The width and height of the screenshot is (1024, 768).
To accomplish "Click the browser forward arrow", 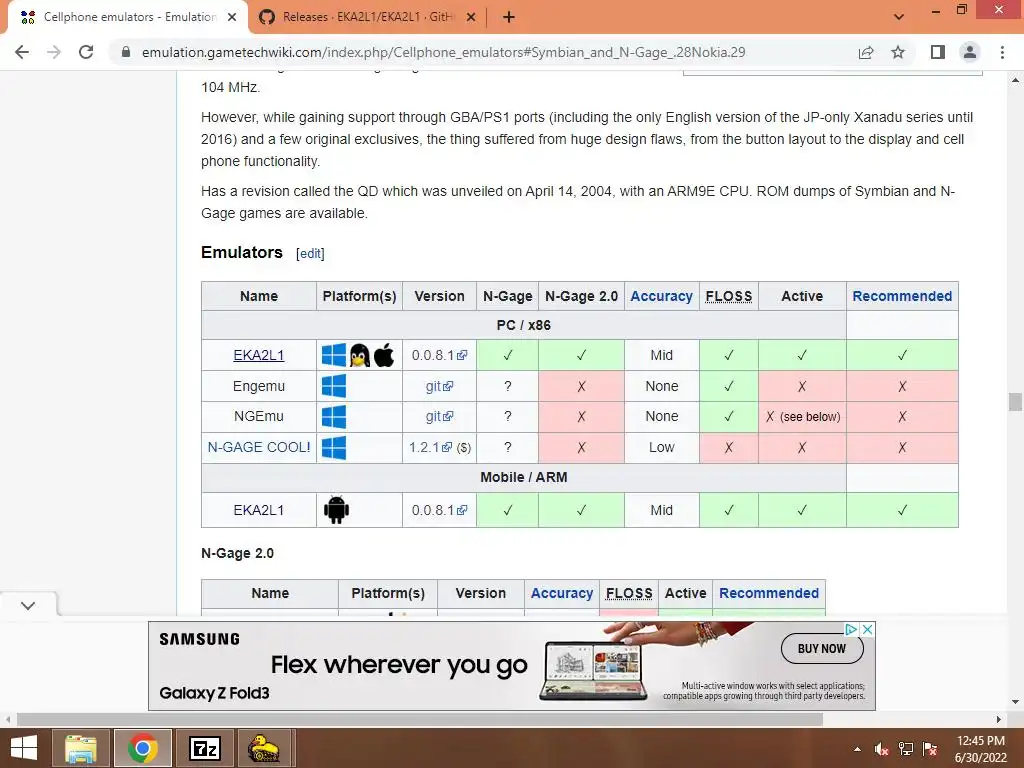I will coord(54,52).
